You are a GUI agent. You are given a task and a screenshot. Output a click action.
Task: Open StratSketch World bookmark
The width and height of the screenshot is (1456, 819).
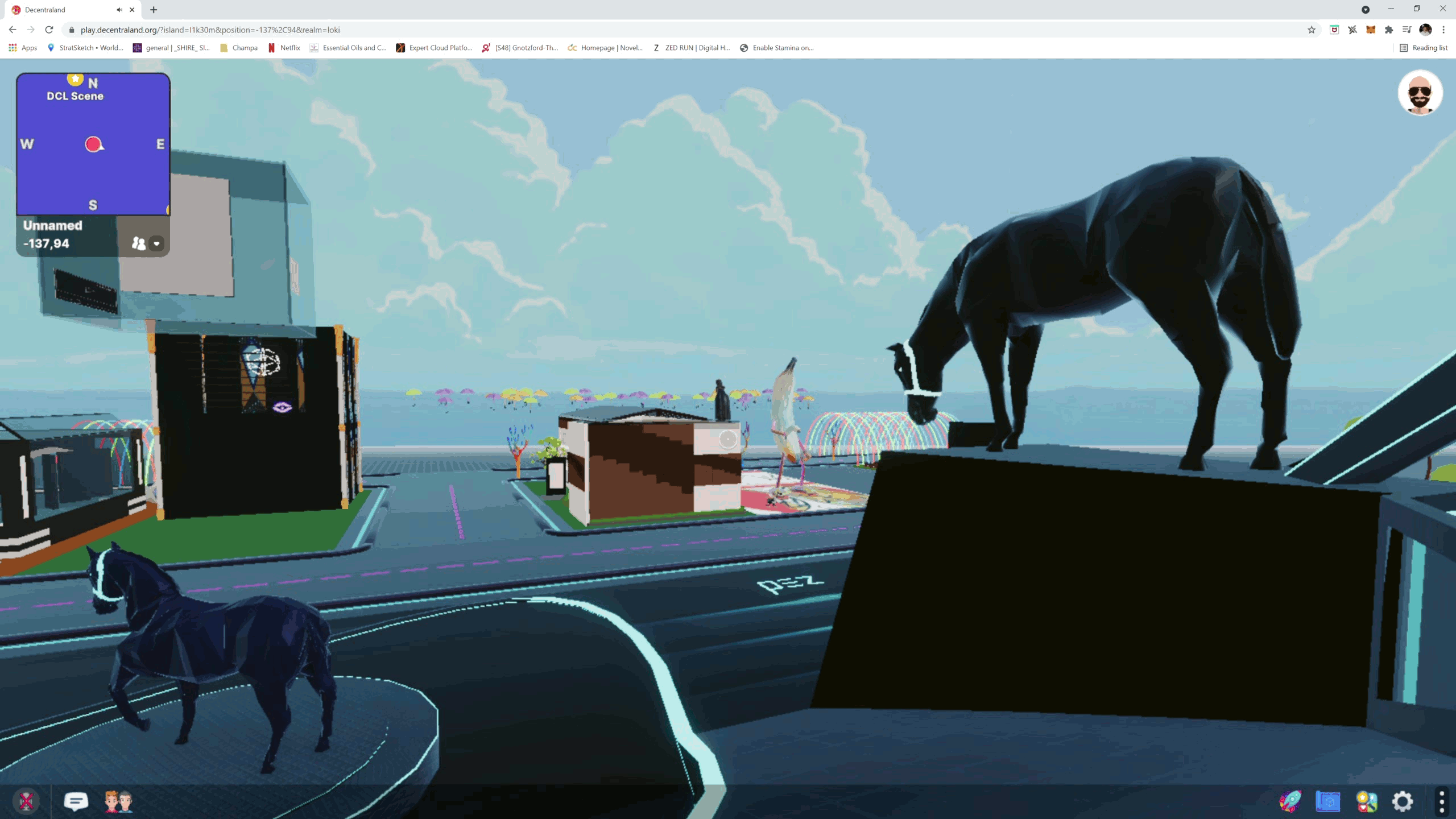(85, 48)
